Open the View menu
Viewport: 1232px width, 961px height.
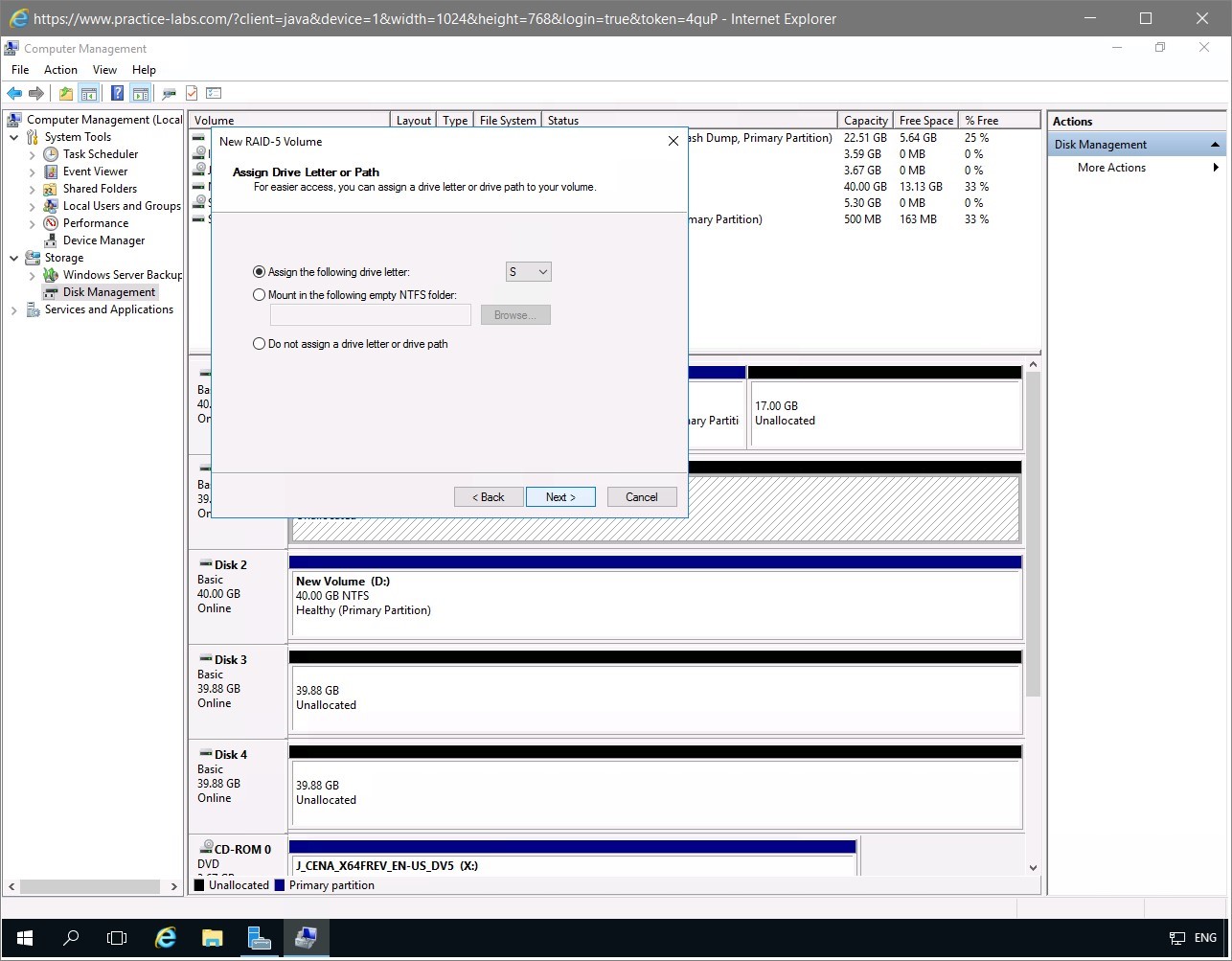point(104,70)
